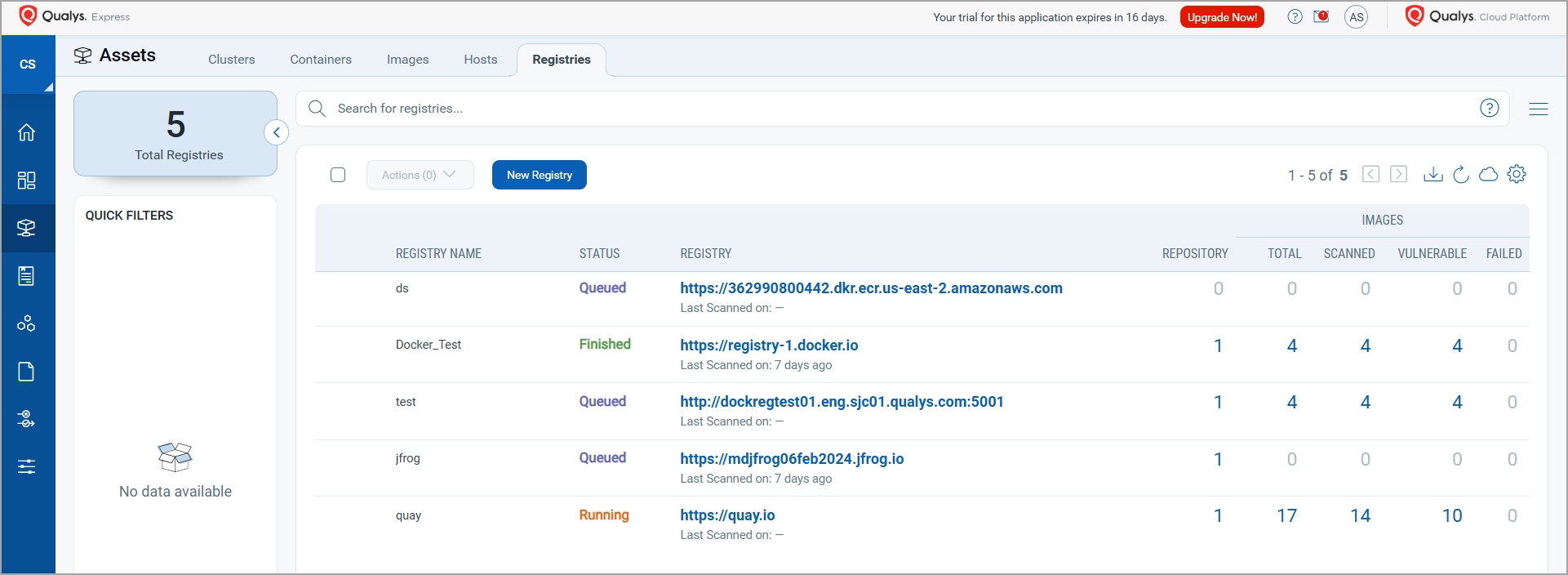Sort by REGISTRY NAME column header
Viewport: 1568px width, 575px height.
[x=438, y=254]
